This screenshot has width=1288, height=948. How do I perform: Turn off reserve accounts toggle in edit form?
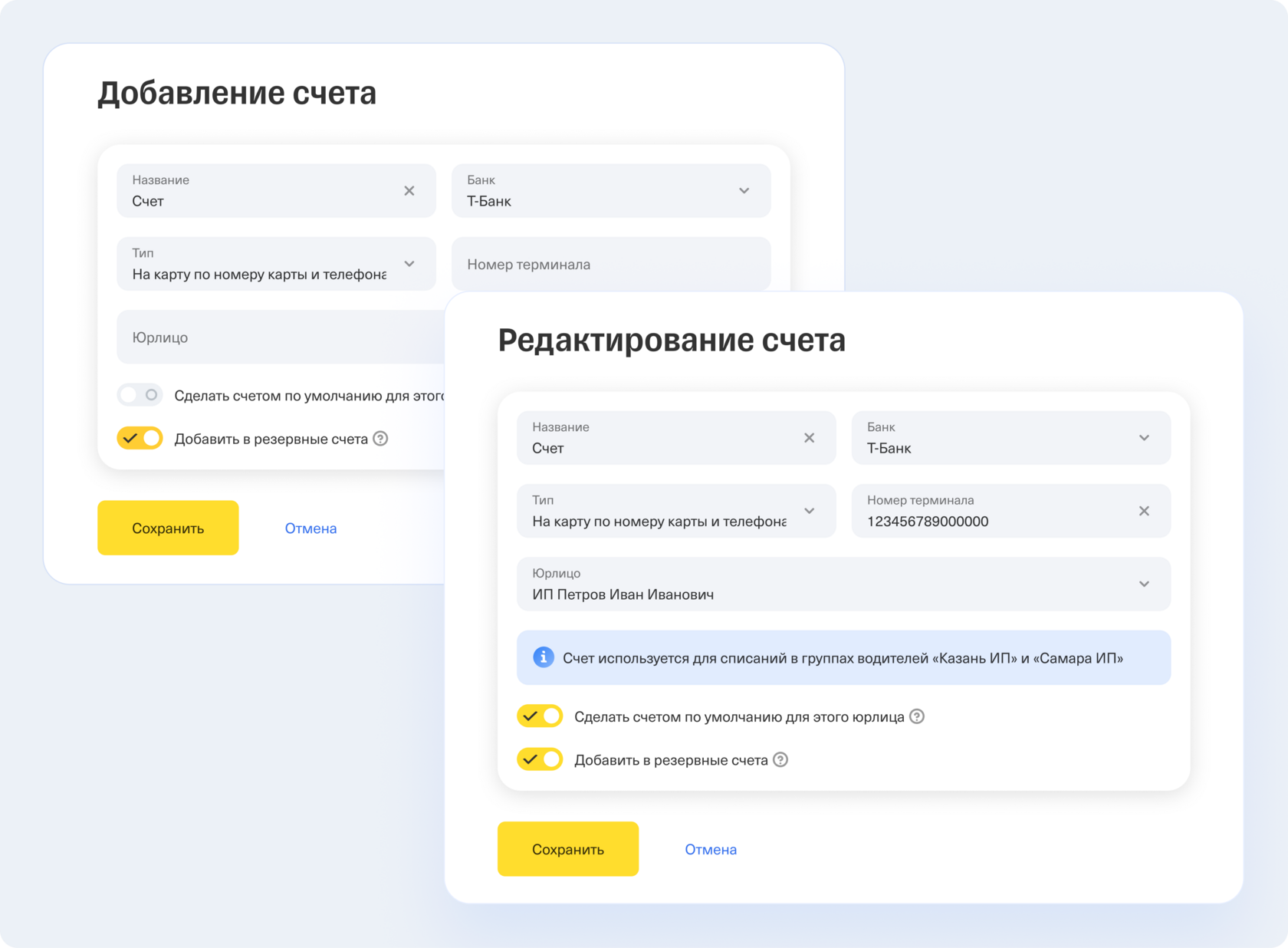pyautogui.click(x=540, y=760)
